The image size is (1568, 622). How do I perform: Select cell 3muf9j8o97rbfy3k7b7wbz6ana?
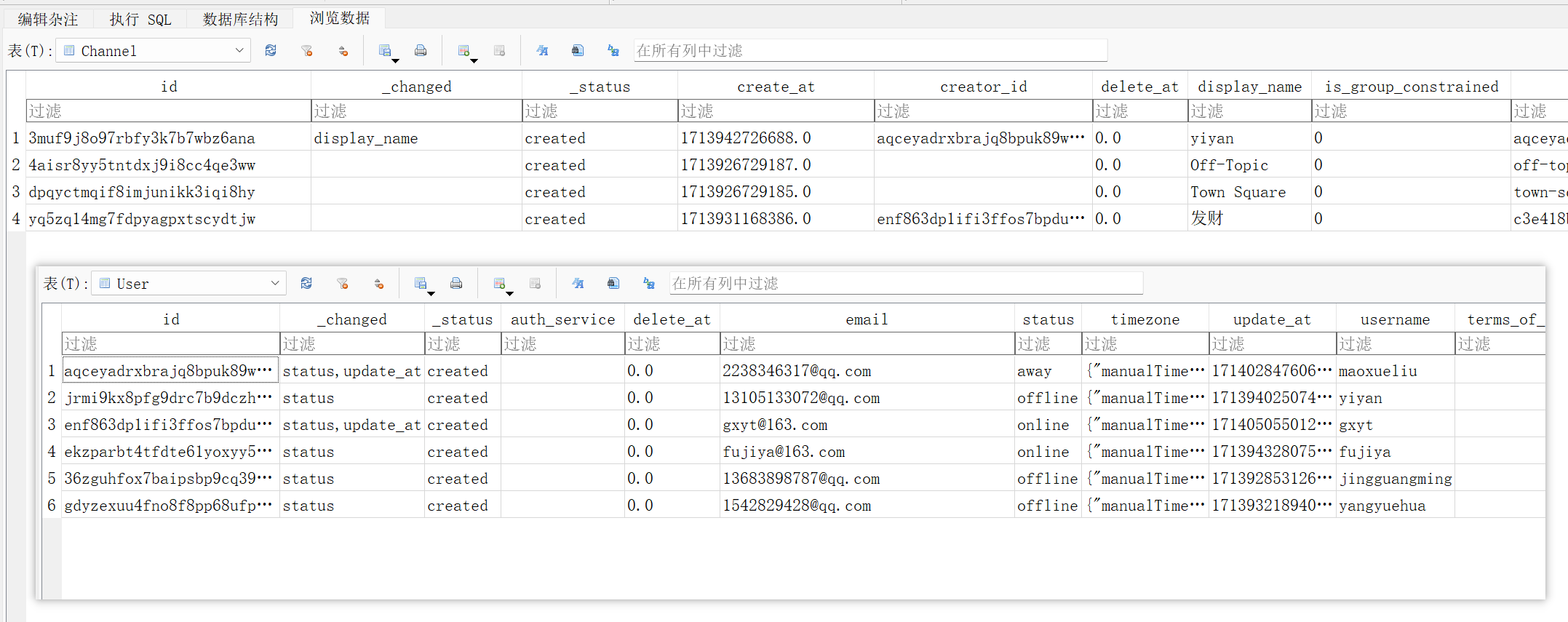(168, 138)
